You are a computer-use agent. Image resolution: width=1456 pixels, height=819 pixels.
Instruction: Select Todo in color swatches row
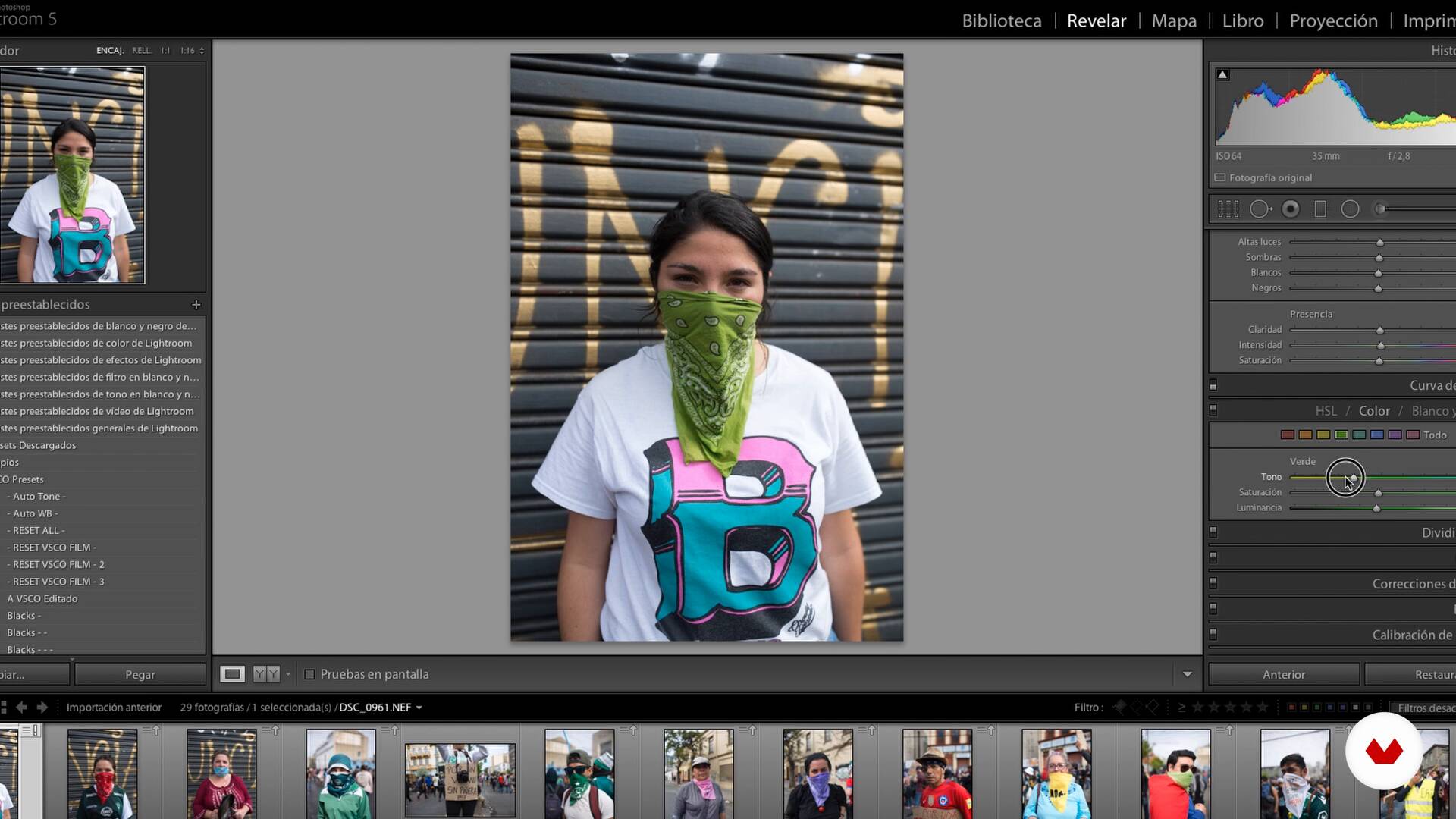pyautogui.click(x=1435, y=435)
